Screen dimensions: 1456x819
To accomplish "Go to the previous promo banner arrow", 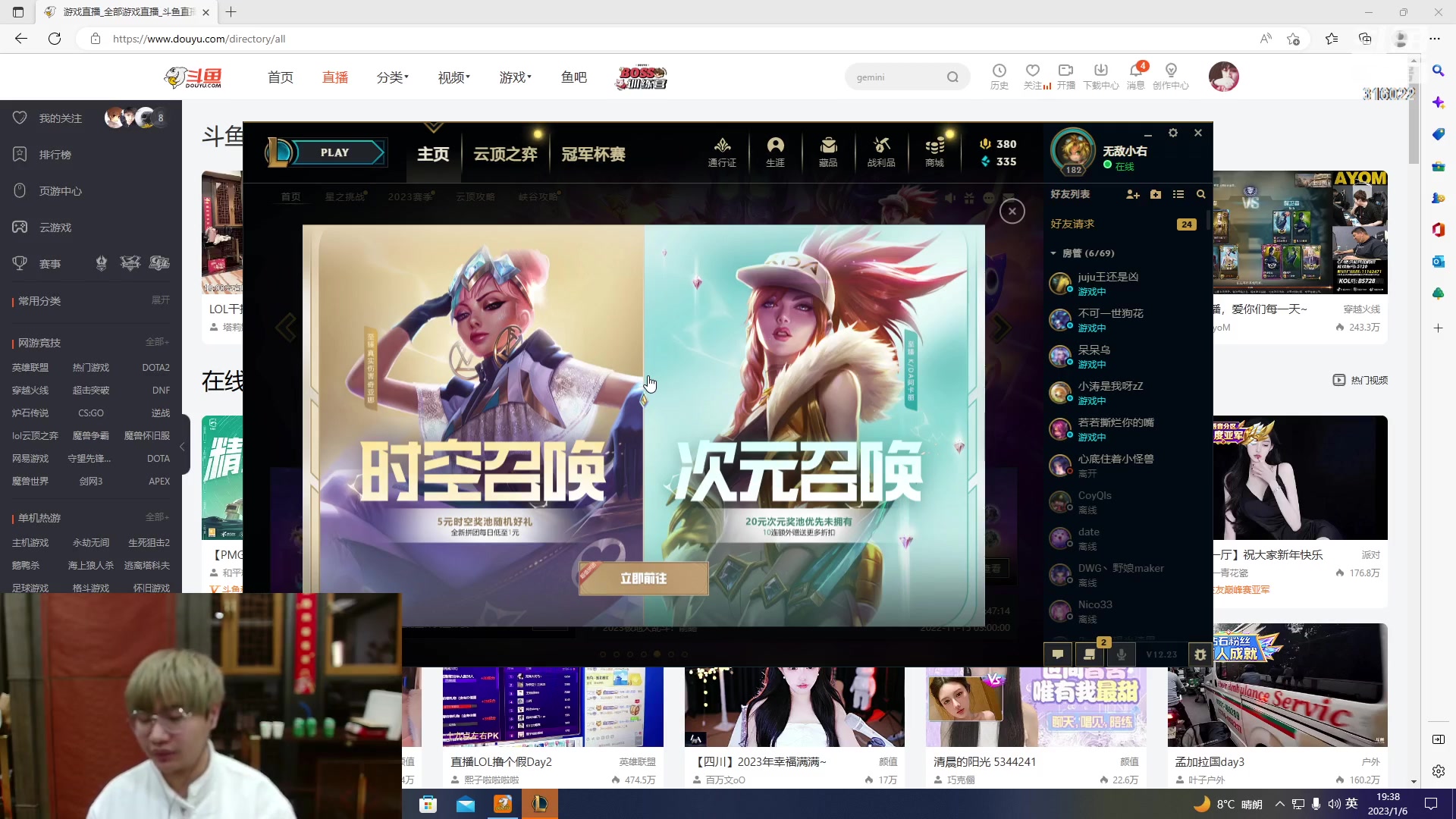I will (x=286, y=328).
